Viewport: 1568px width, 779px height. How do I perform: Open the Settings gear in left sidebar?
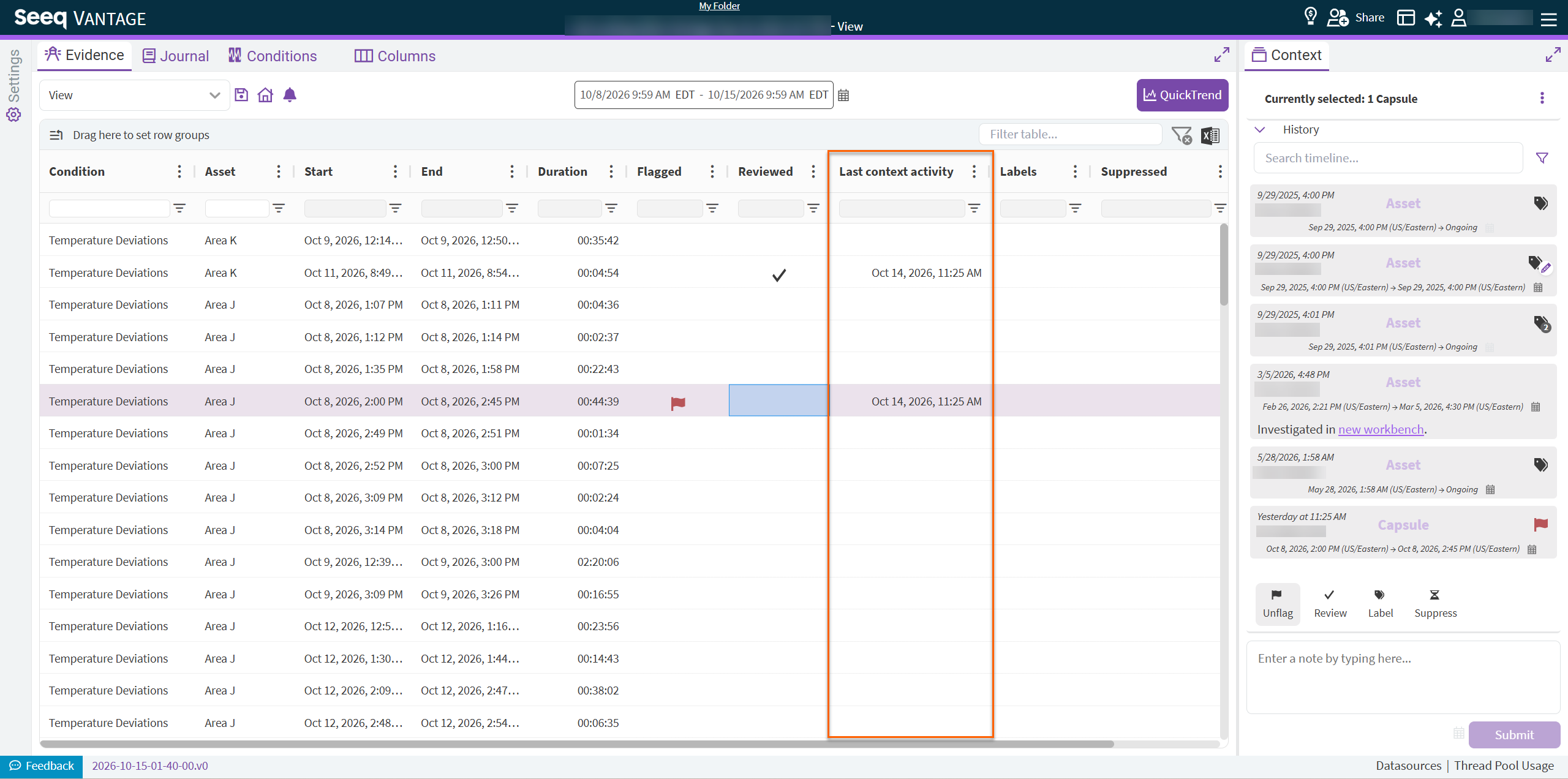(x=13, y=115)
